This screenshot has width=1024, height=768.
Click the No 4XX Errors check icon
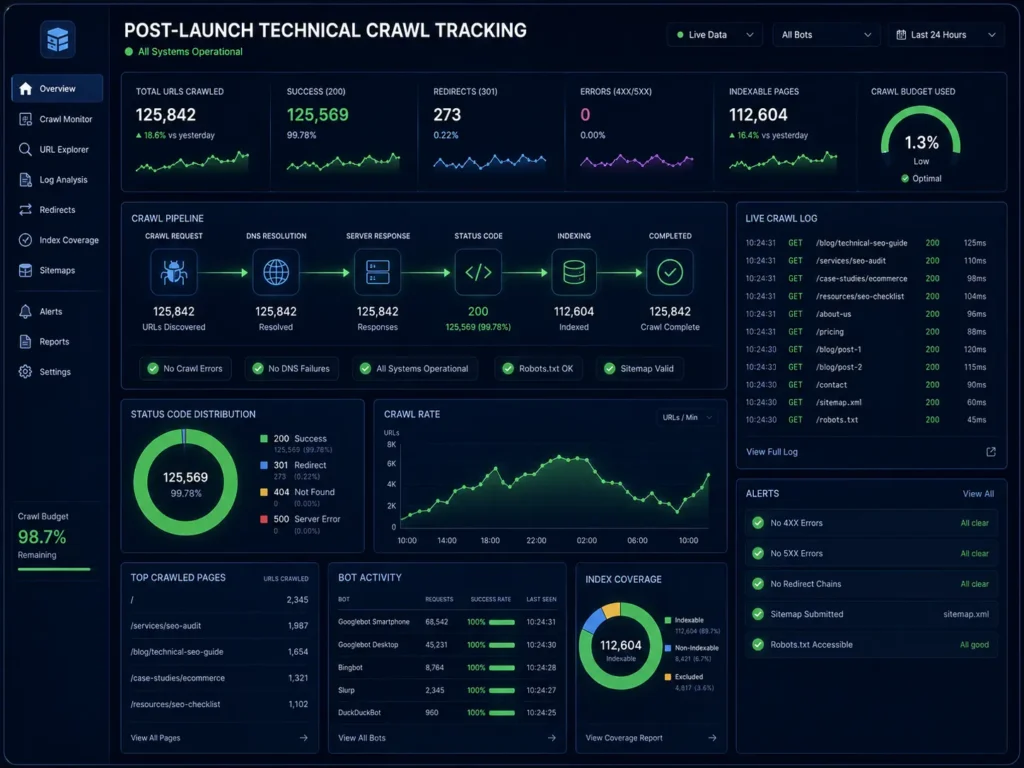pos(758,523)
